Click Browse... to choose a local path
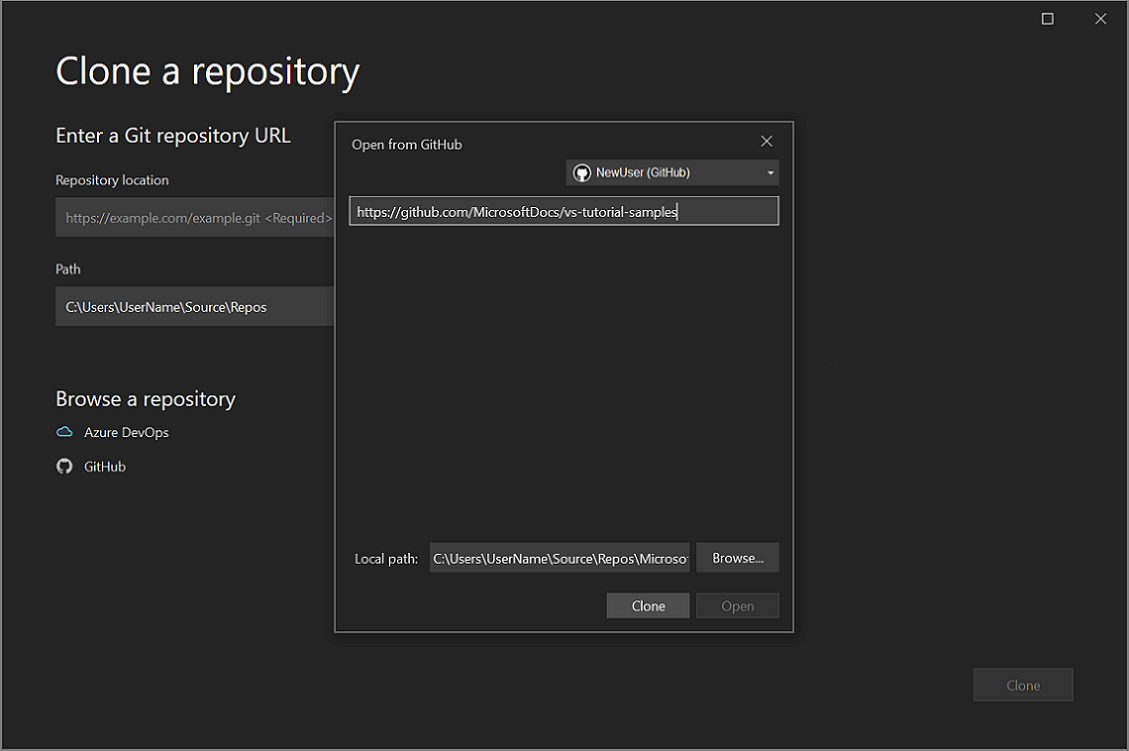 tap(737, 557)
